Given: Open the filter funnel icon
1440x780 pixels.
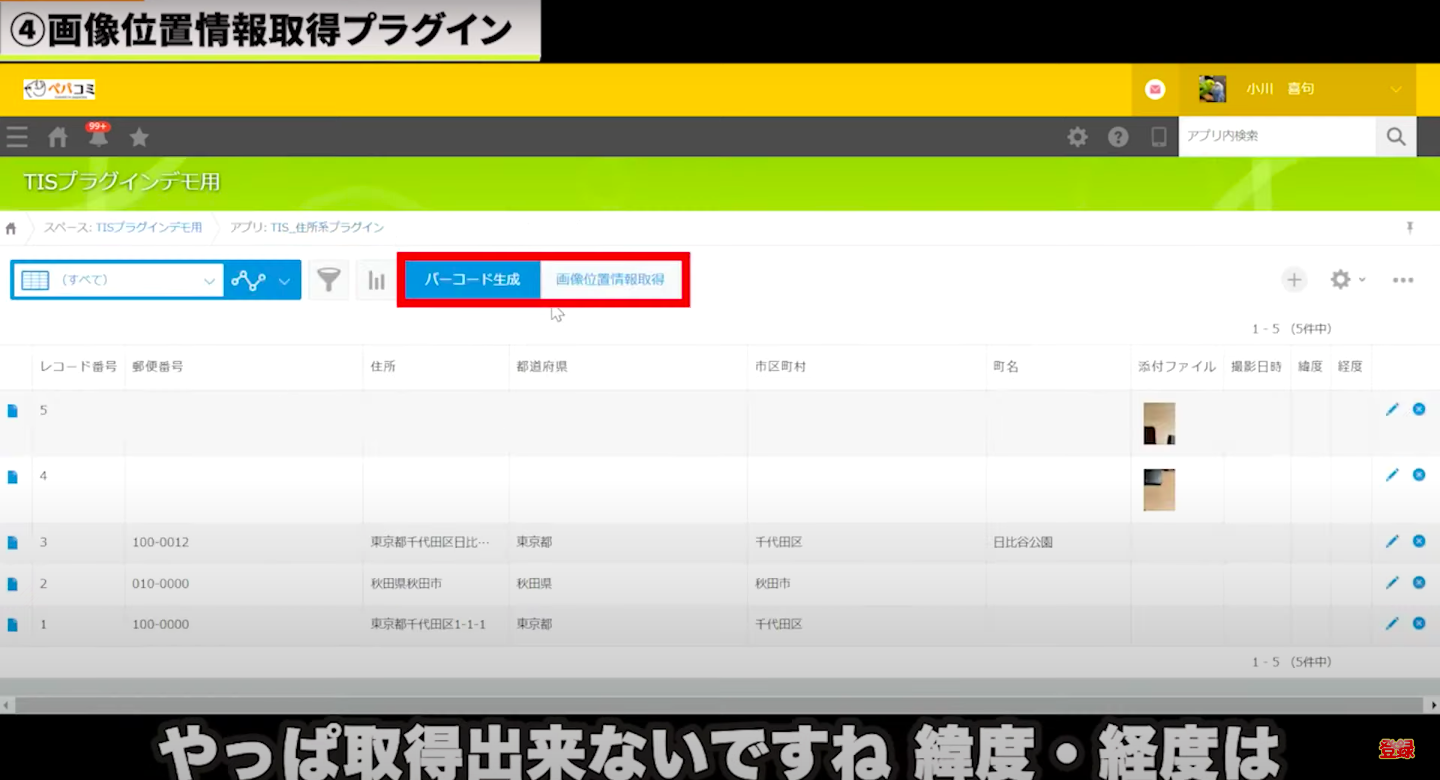Looking at the screenshot, I should pos(329,280).
